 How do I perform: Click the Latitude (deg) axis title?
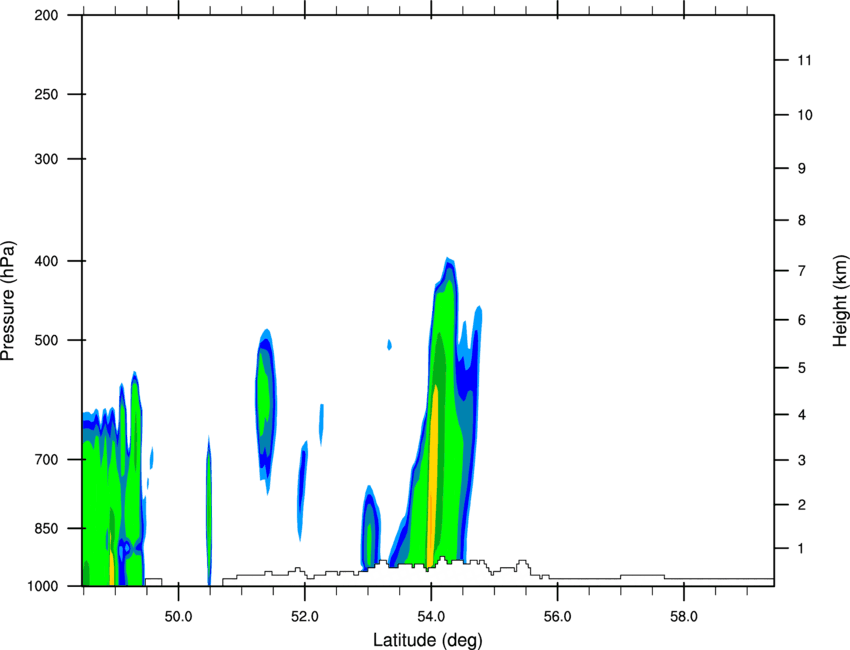point(428,640)
